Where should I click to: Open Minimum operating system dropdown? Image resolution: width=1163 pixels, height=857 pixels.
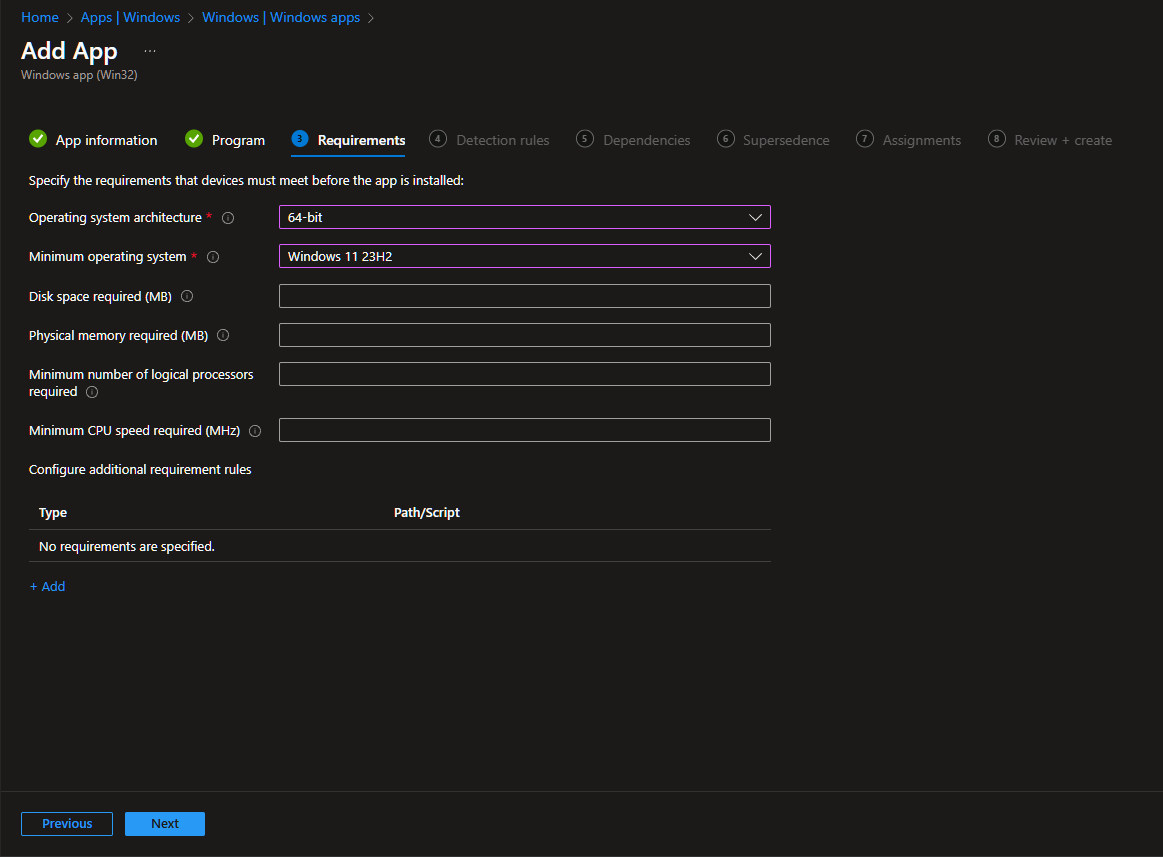point(524,257)
